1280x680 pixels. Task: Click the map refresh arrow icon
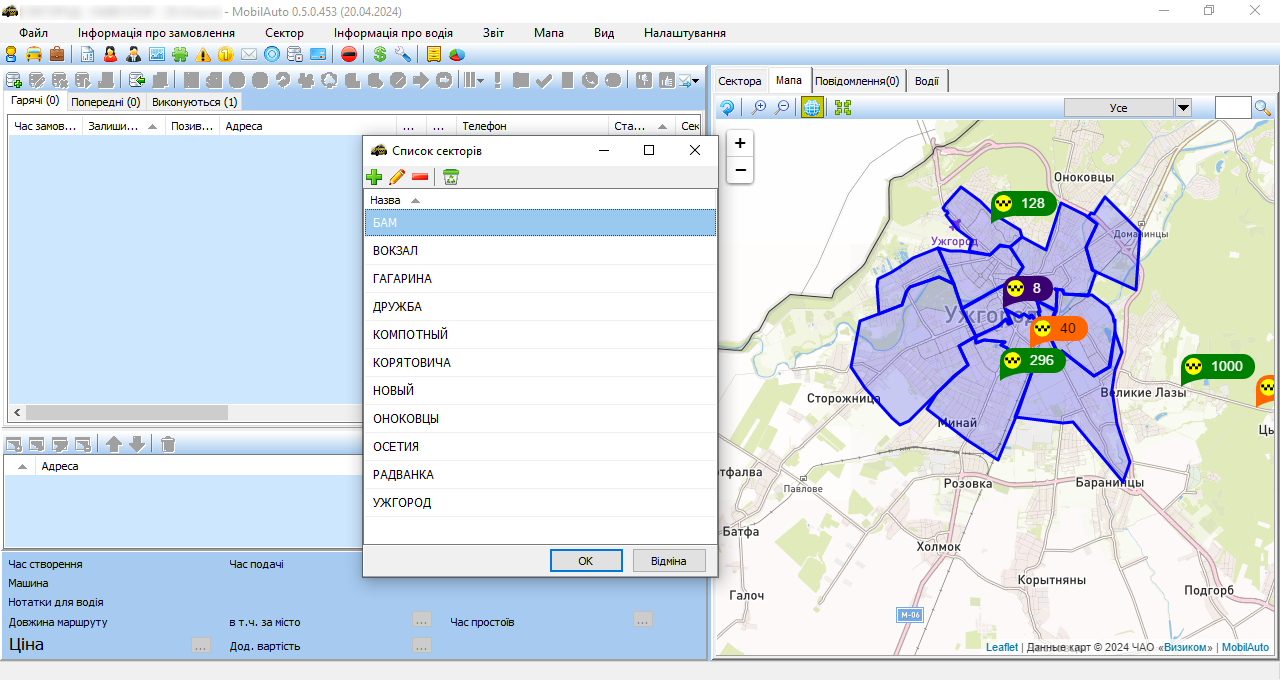pyautogui.click(x=728, y=108)
